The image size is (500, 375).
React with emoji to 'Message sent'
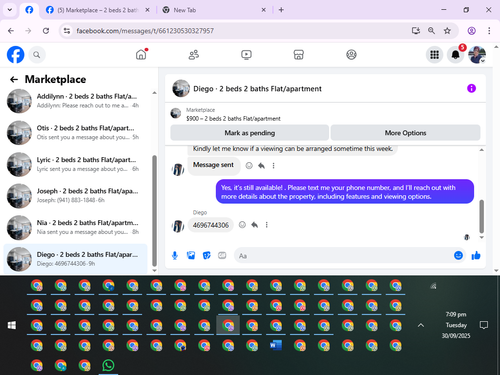[x=249, y=165]
